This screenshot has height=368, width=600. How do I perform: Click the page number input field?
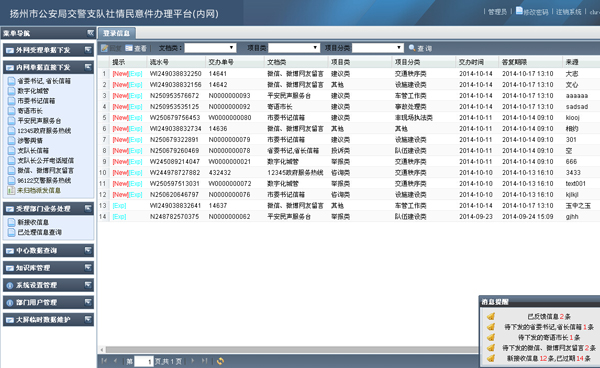[x=144, y=361]
